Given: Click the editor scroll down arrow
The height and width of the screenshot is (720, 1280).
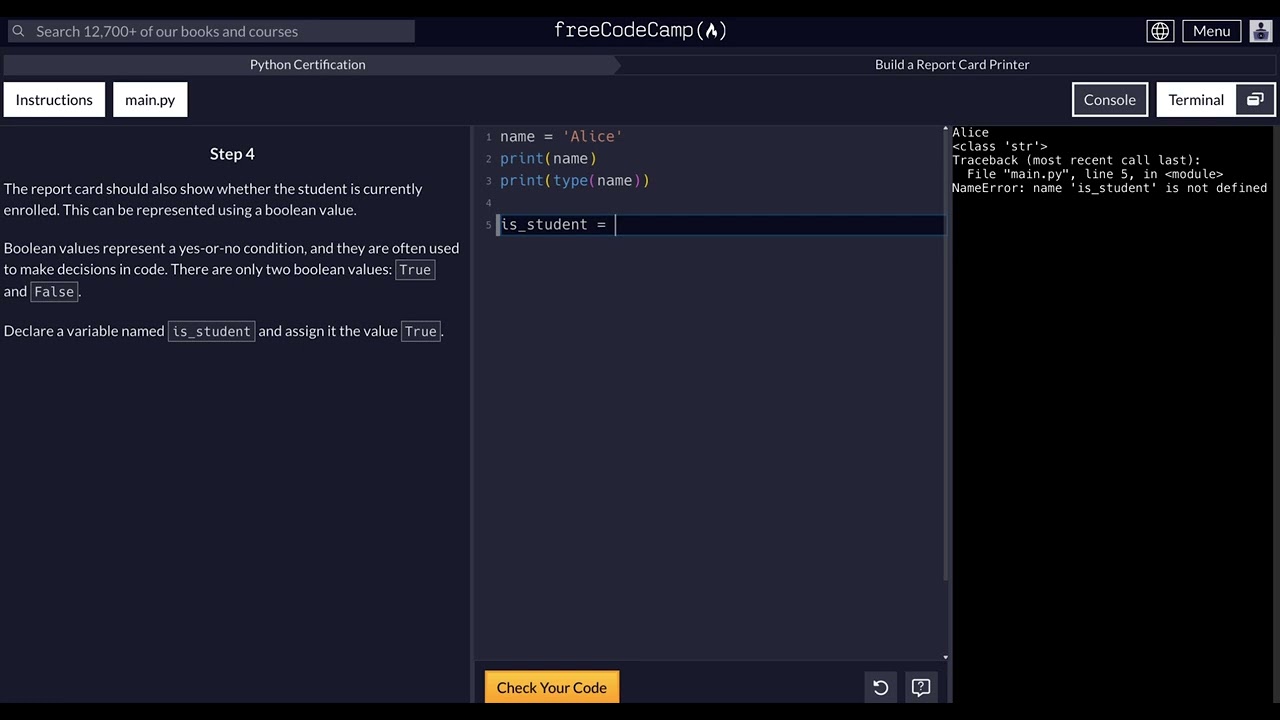Looking at the screenshot, I should (x=946, y=657).
